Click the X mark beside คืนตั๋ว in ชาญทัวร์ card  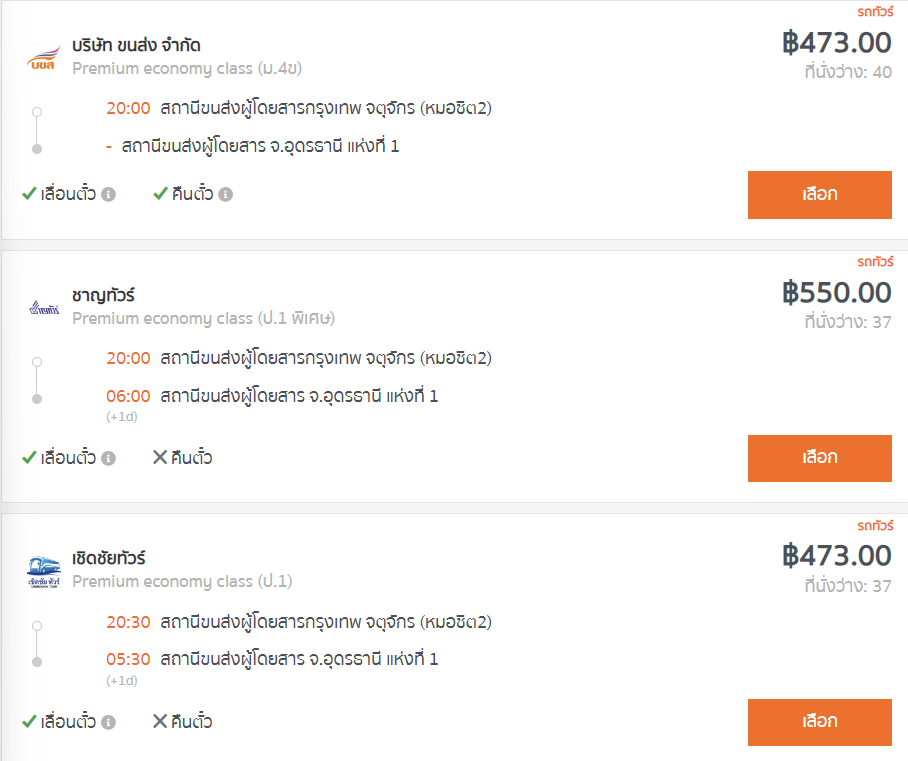coord(160,457)
